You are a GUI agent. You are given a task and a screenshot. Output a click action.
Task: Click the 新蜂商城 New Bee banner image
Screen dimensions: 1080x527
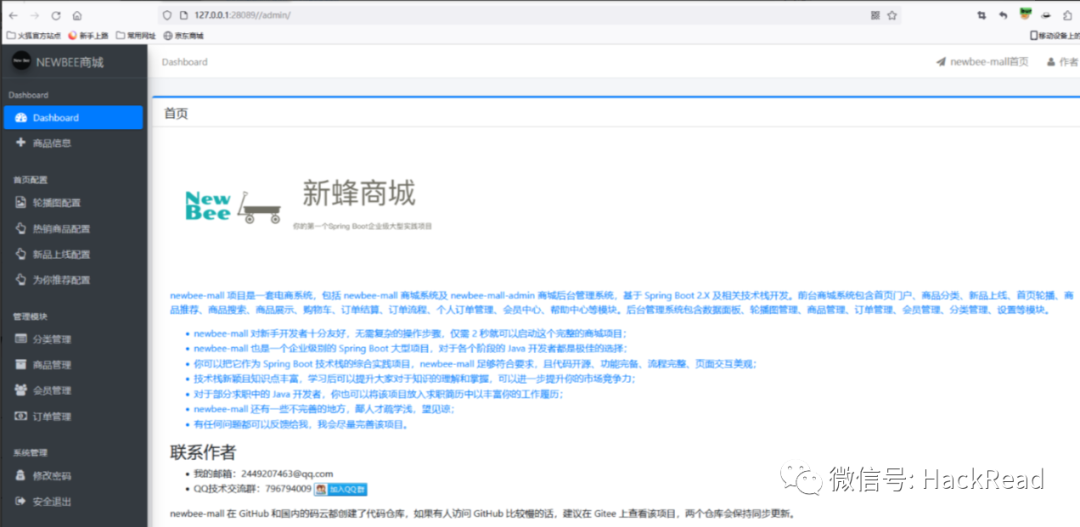[x=309, y=203]
